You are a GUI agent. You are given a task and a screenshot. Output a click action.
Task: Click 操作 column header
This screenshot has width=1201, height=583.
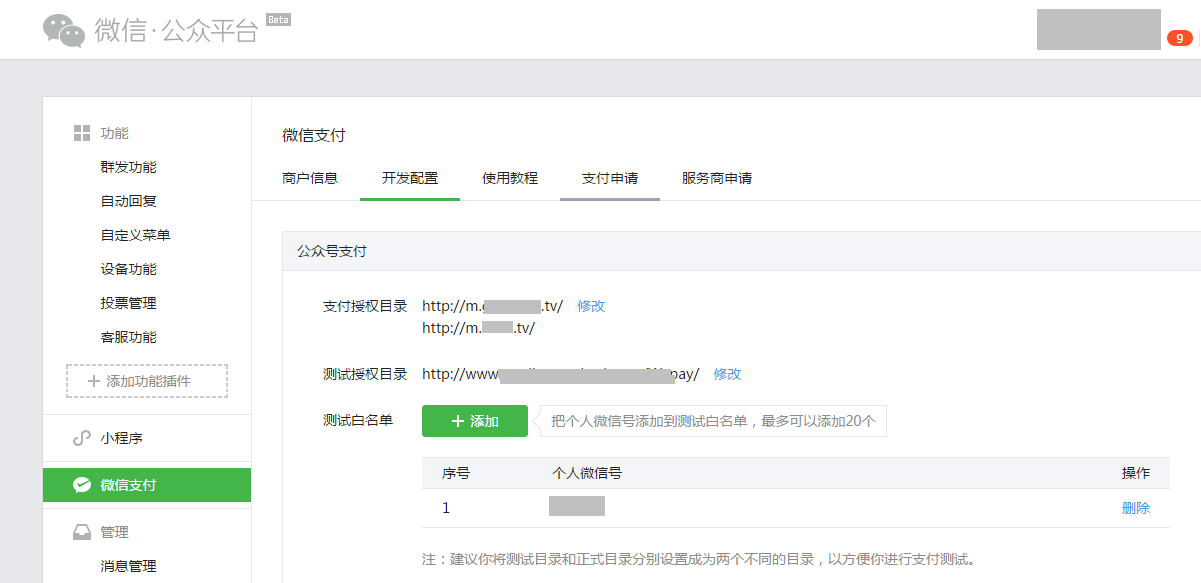point(1136,473)
